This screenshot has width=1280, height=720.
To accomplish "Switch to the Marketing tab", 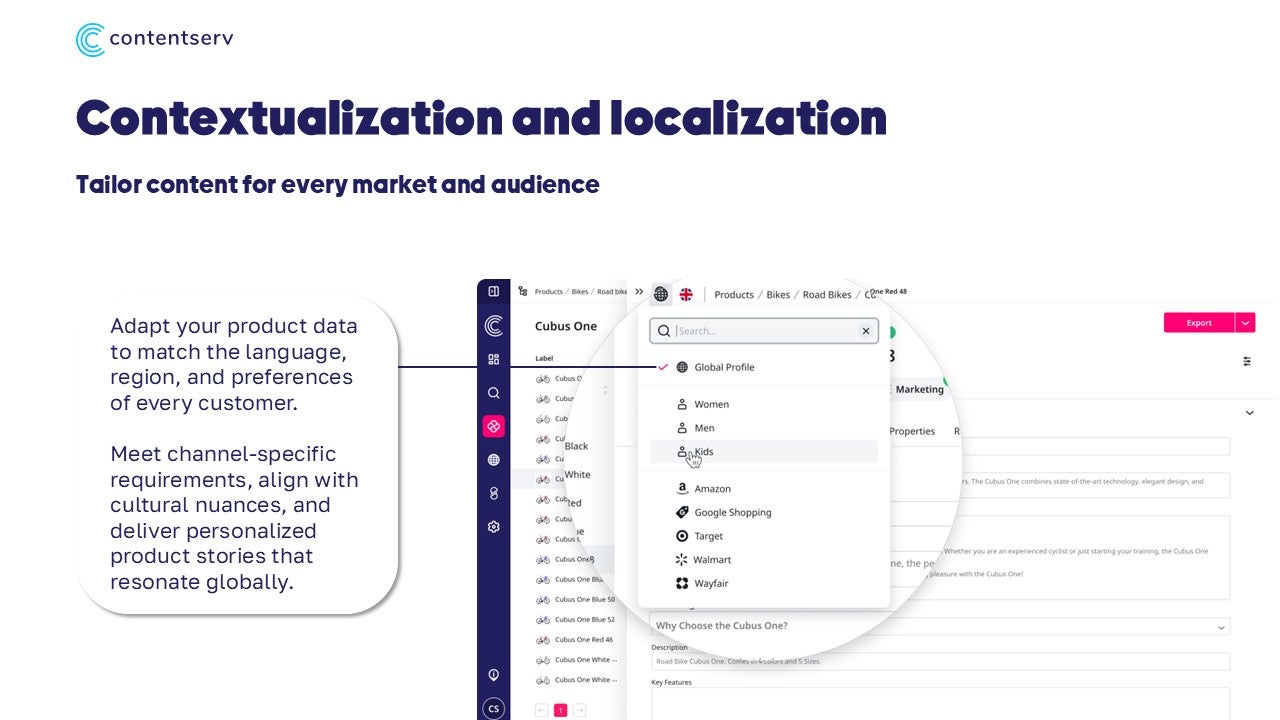I will pyautogui.click(x=919, y=389).
